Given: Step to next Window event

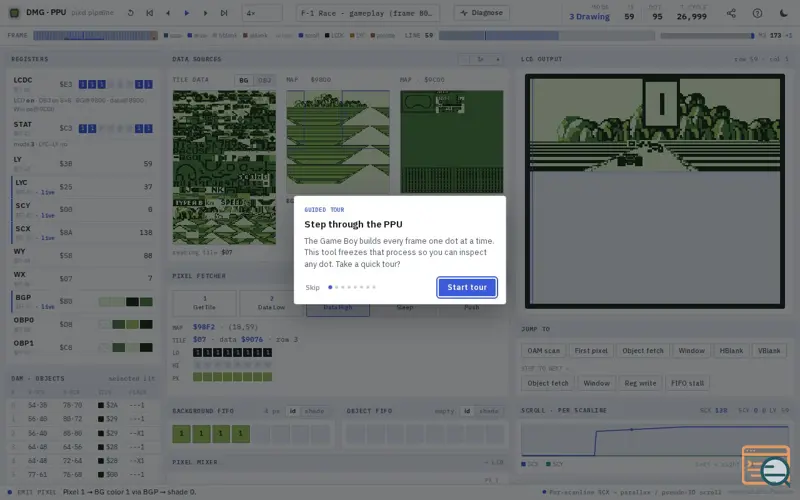Looking at the screenshot, I should [596, 383].
